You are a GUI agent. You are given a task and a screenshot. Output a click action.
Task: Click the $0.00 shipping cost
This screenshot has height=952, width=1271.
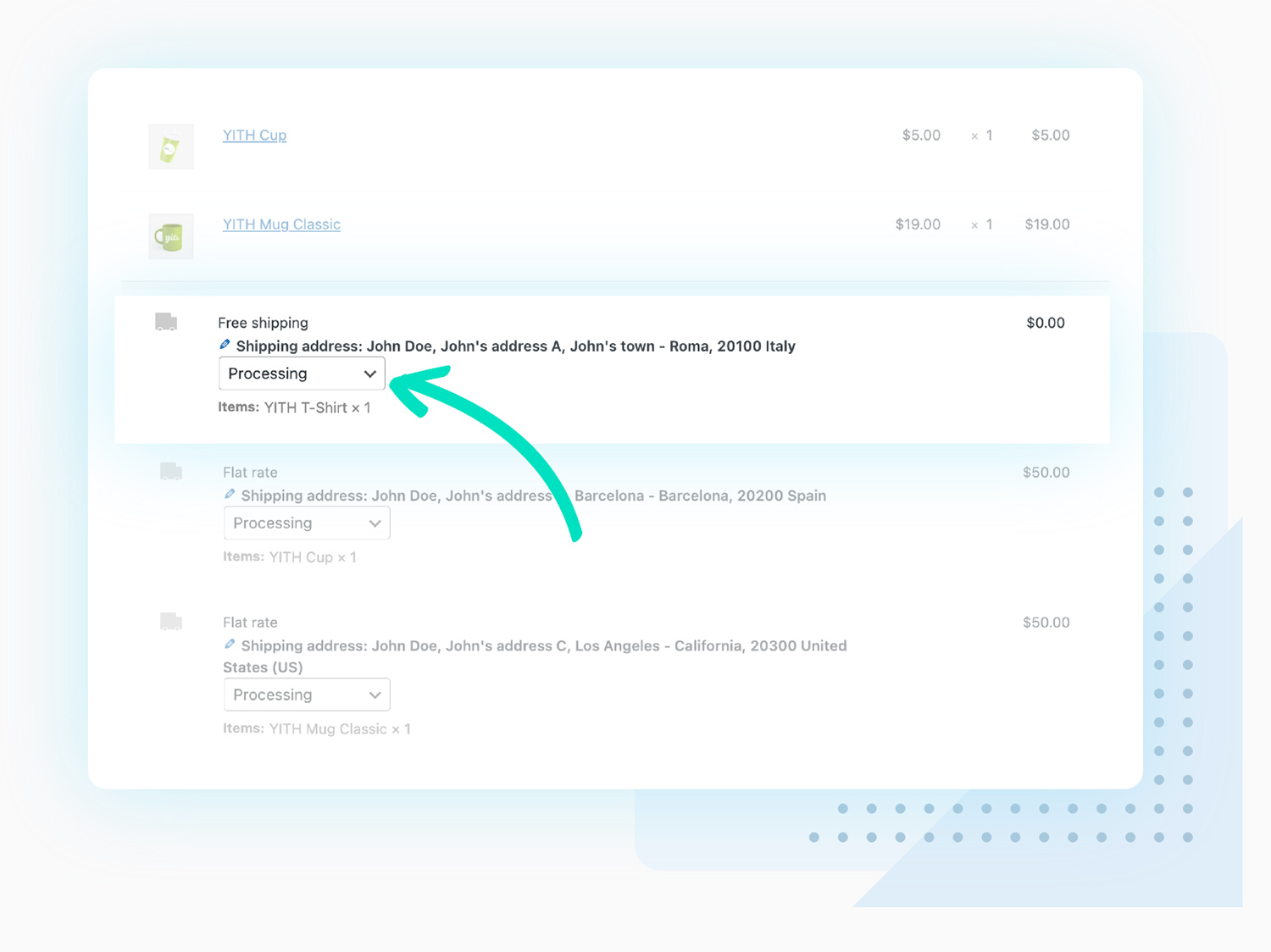pos(1046,323)
